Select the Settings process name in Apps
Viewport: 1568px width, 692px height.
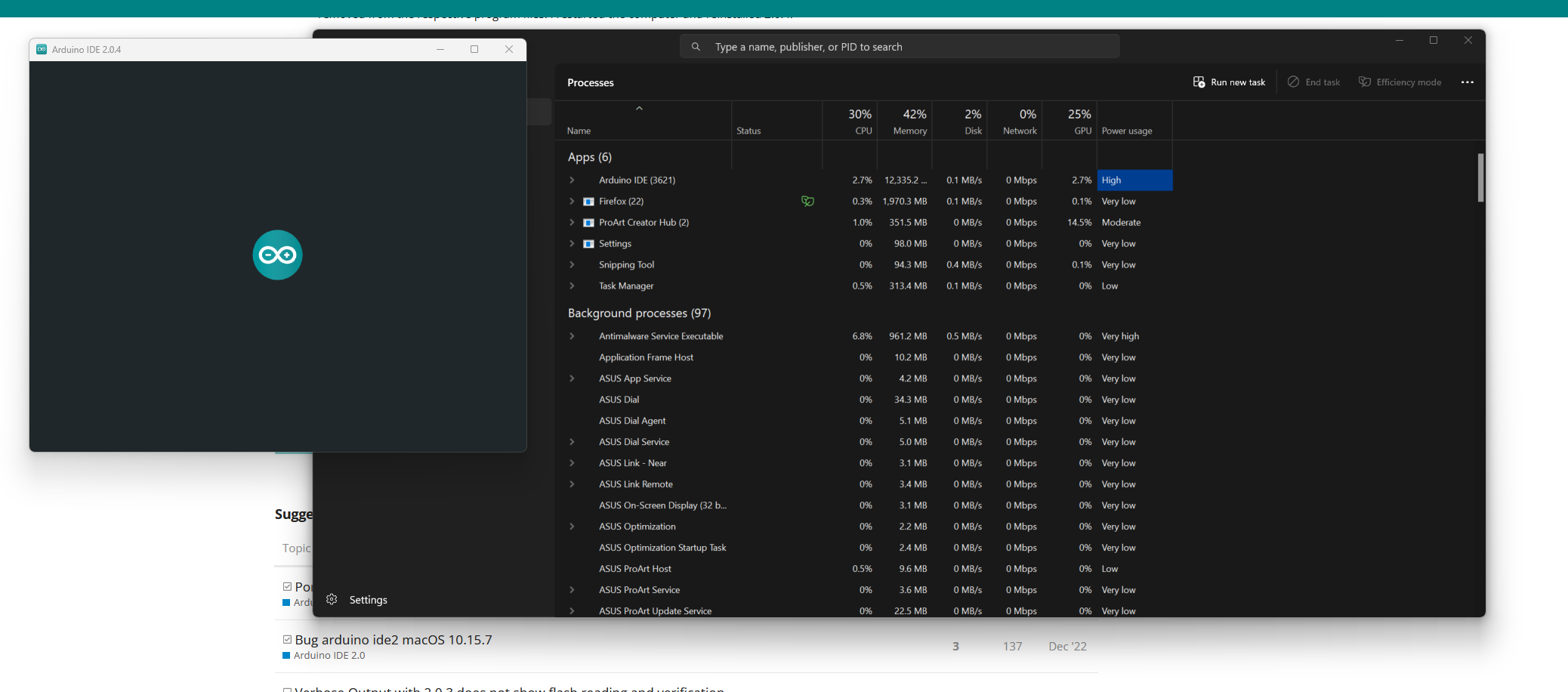pos(615,244)
